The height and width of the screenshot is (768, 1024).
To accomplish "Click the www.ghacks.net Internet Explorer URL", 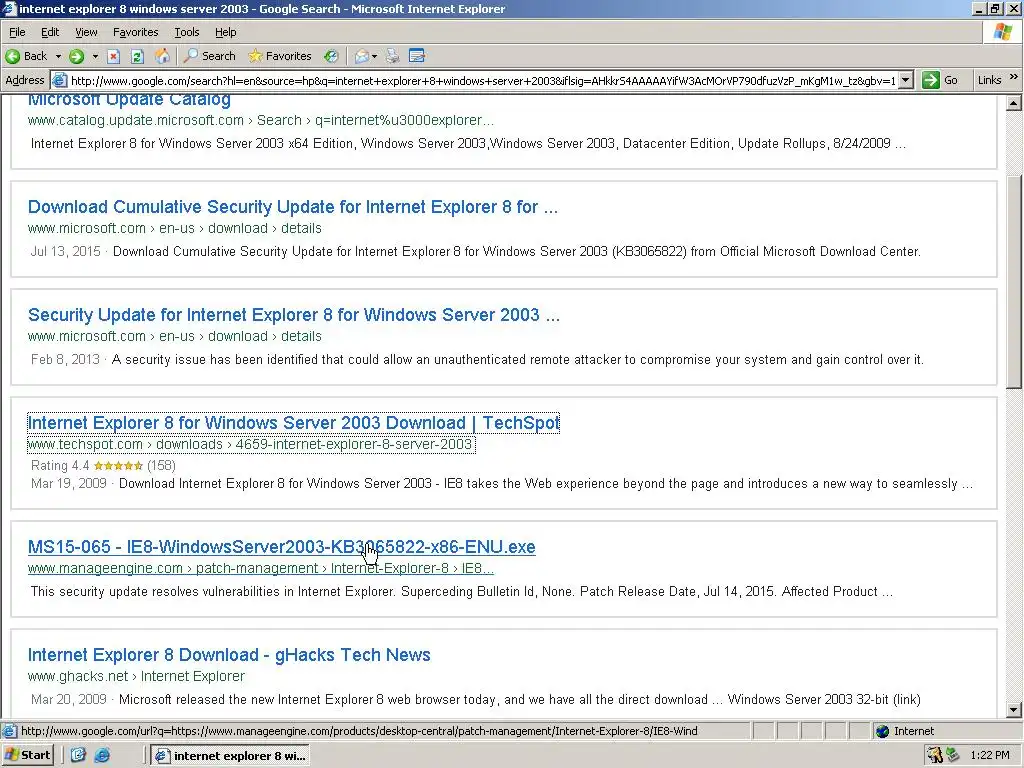I will point(136,677).
